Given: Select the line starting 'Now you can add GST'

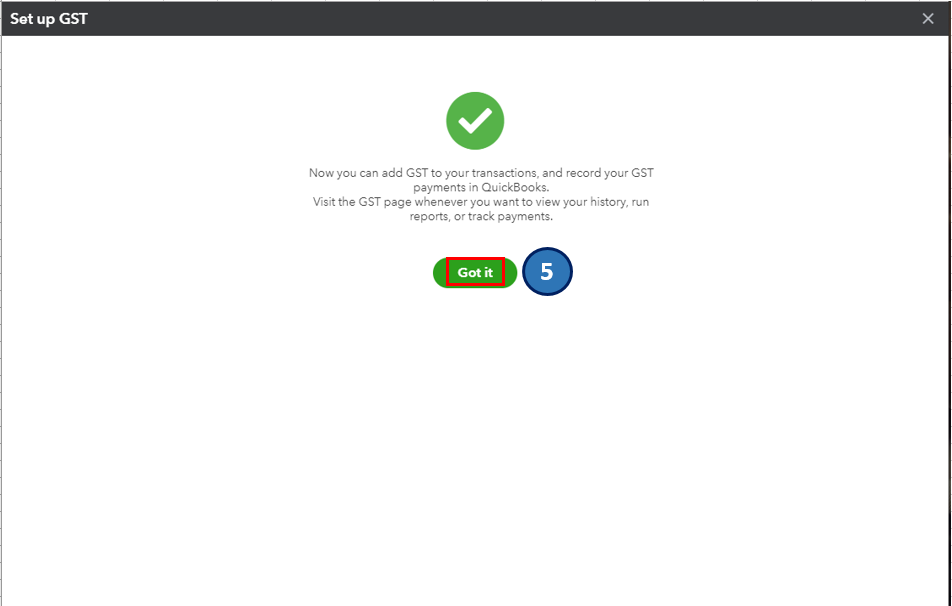Looking at the screenshot, I should click(481, 172).
